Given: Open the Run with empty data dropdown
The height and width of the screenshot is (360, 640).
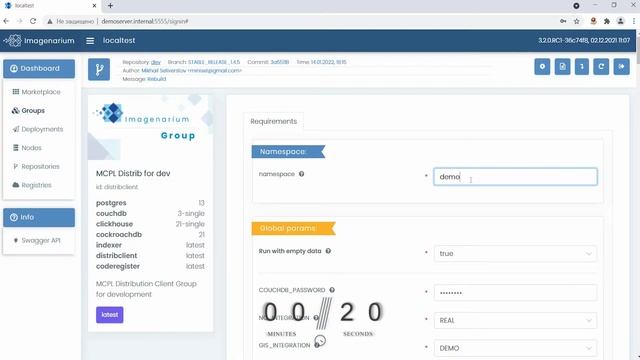Looking at the screenshot, I should (x=515, y=253).
